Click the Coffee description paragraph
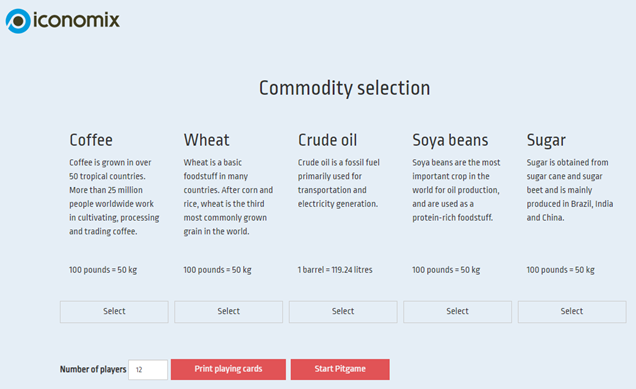636x389 pixels. point(114,197)
